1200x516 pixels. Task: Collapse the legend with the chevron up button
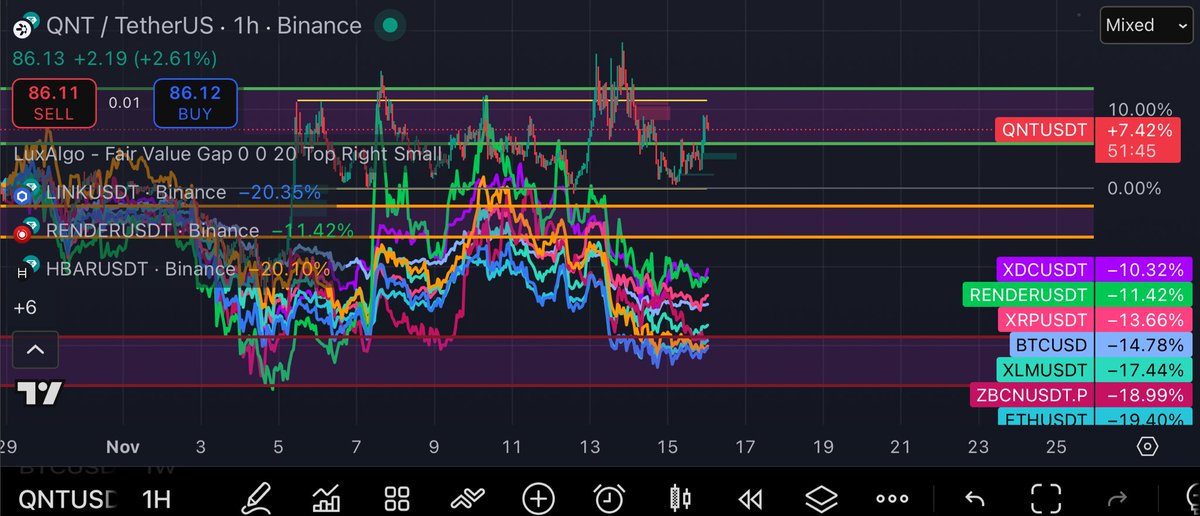pyautogui.click(x=35, y=349)
